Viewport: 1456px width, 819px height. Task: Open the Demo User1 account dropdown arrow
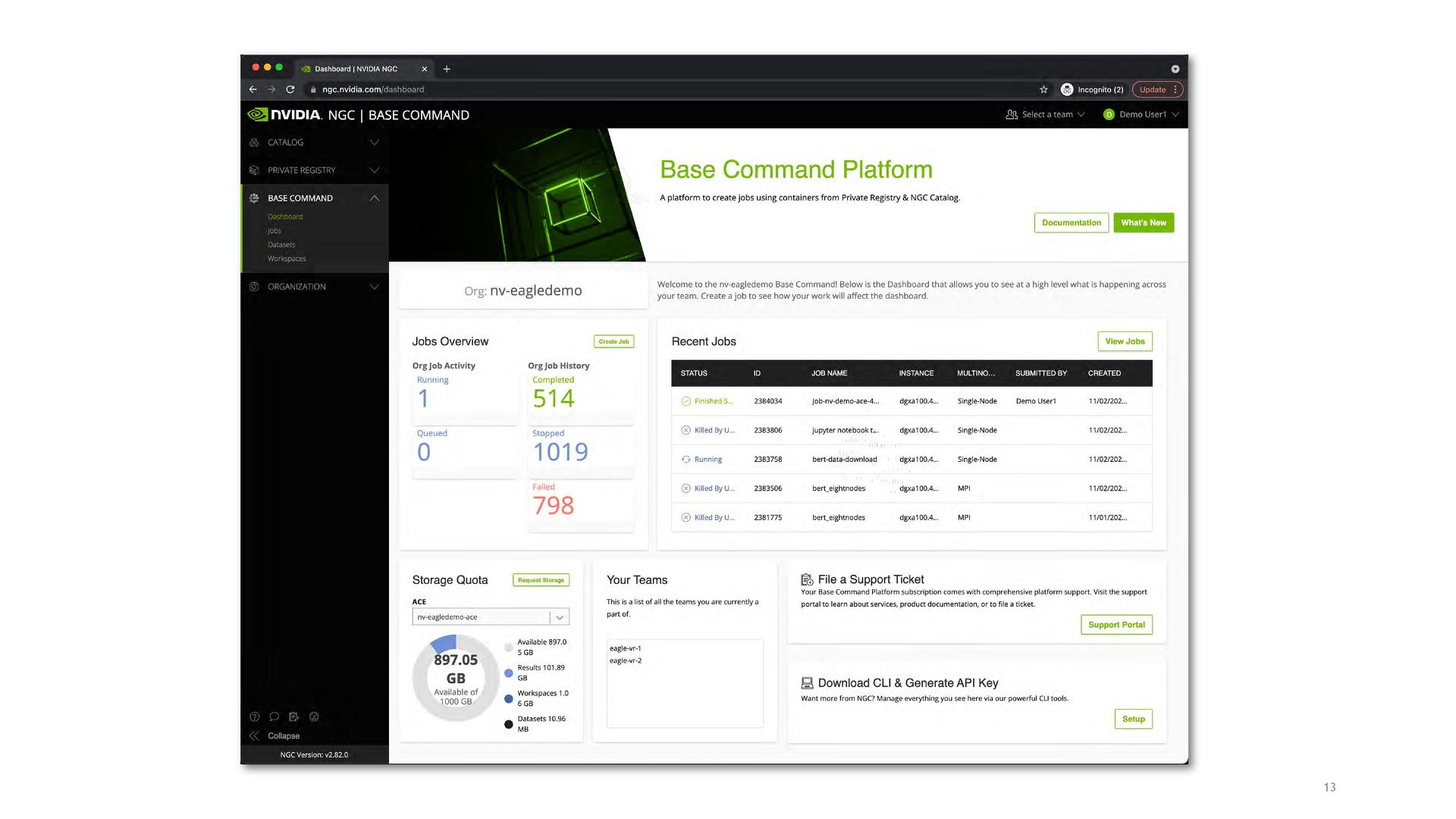click(1175, 115)
